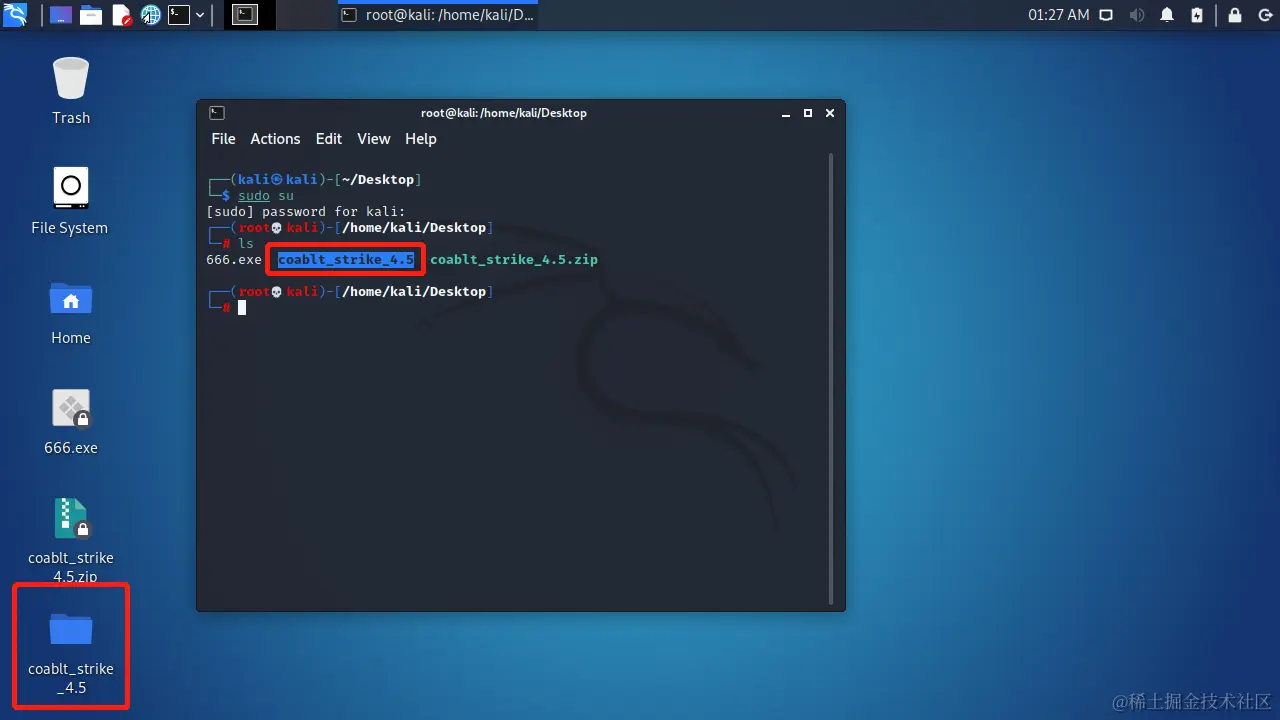
Task: Open the terminal File menu
Action: pyautogui.click(x=223, y=139)
